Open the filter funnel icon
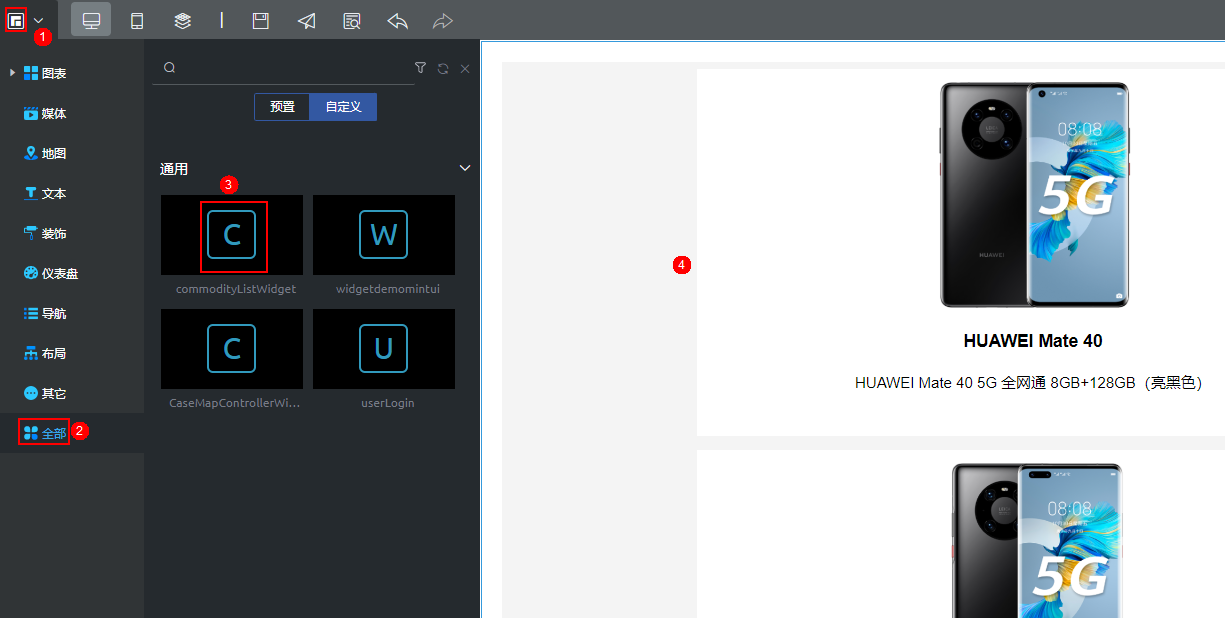The width and height of the screenshot is (1225, 618). (x=420, y=68)
